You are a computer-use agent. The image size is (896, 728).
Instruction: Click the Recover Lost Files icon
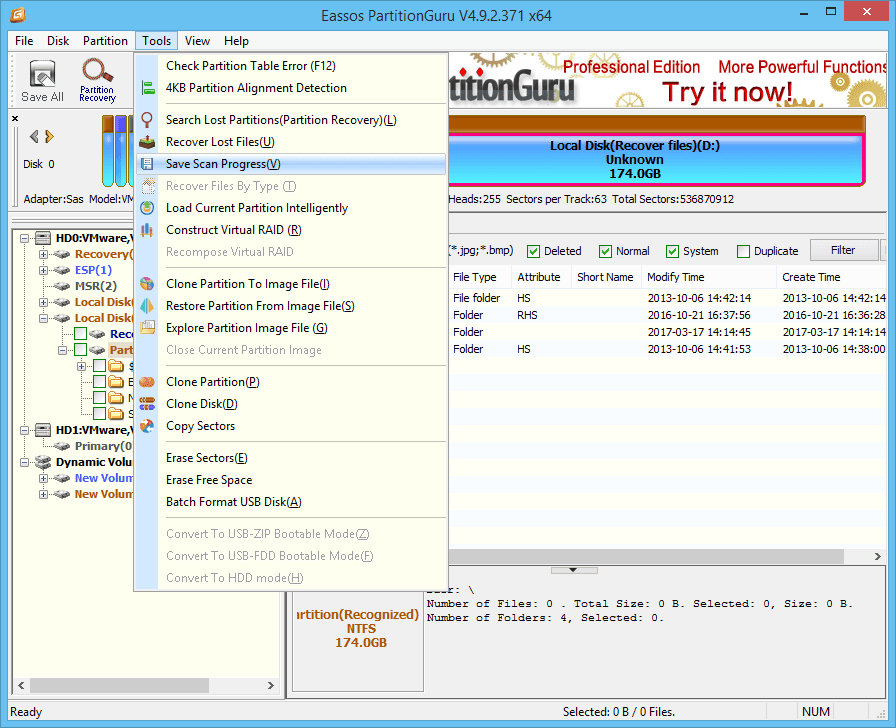coord(147,142)
